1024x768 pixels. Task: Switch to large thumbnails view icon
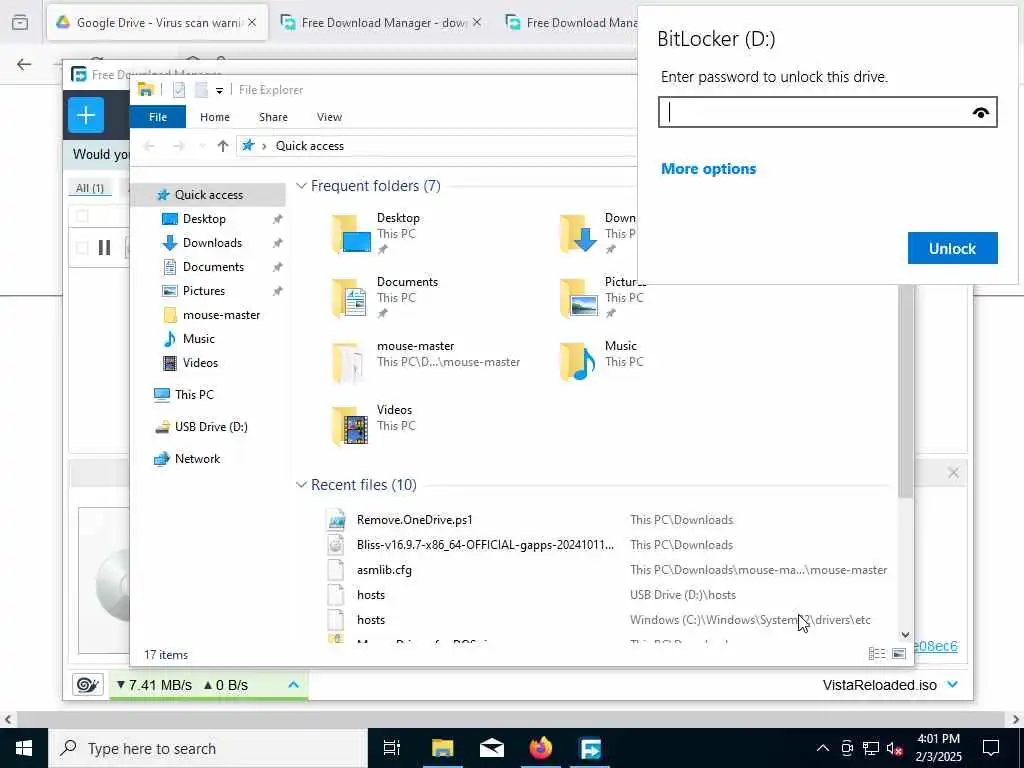pos(899,654)
